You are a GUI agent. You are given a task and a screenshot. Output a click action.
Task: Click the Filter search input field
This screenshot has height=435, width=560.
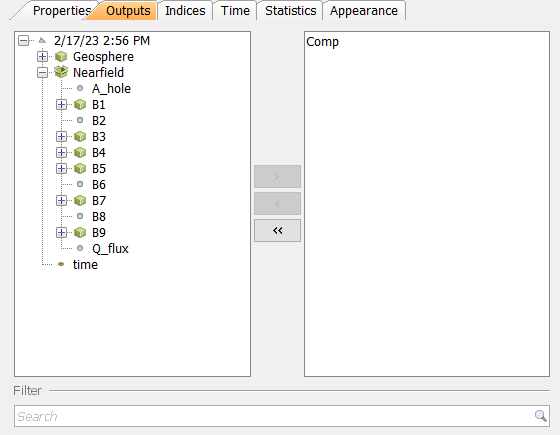281,416
